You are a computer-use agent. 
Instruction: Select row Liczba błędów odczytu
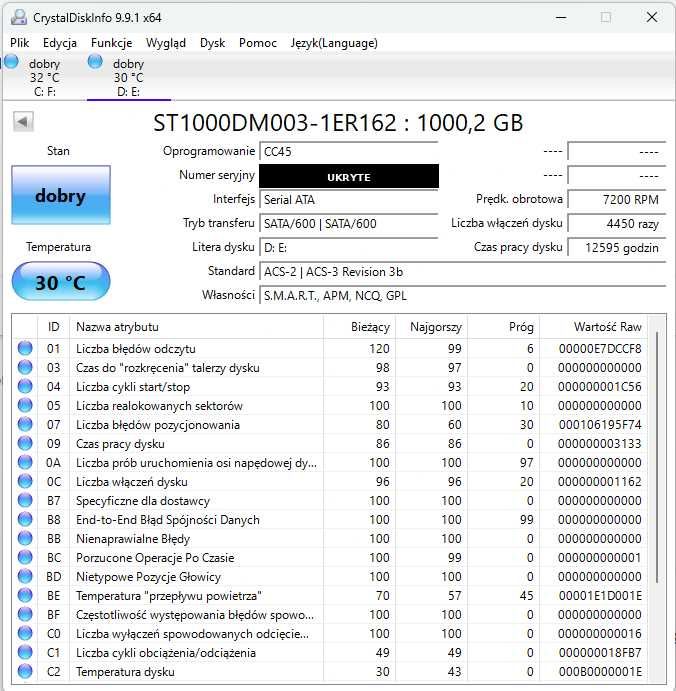[330, 349]
